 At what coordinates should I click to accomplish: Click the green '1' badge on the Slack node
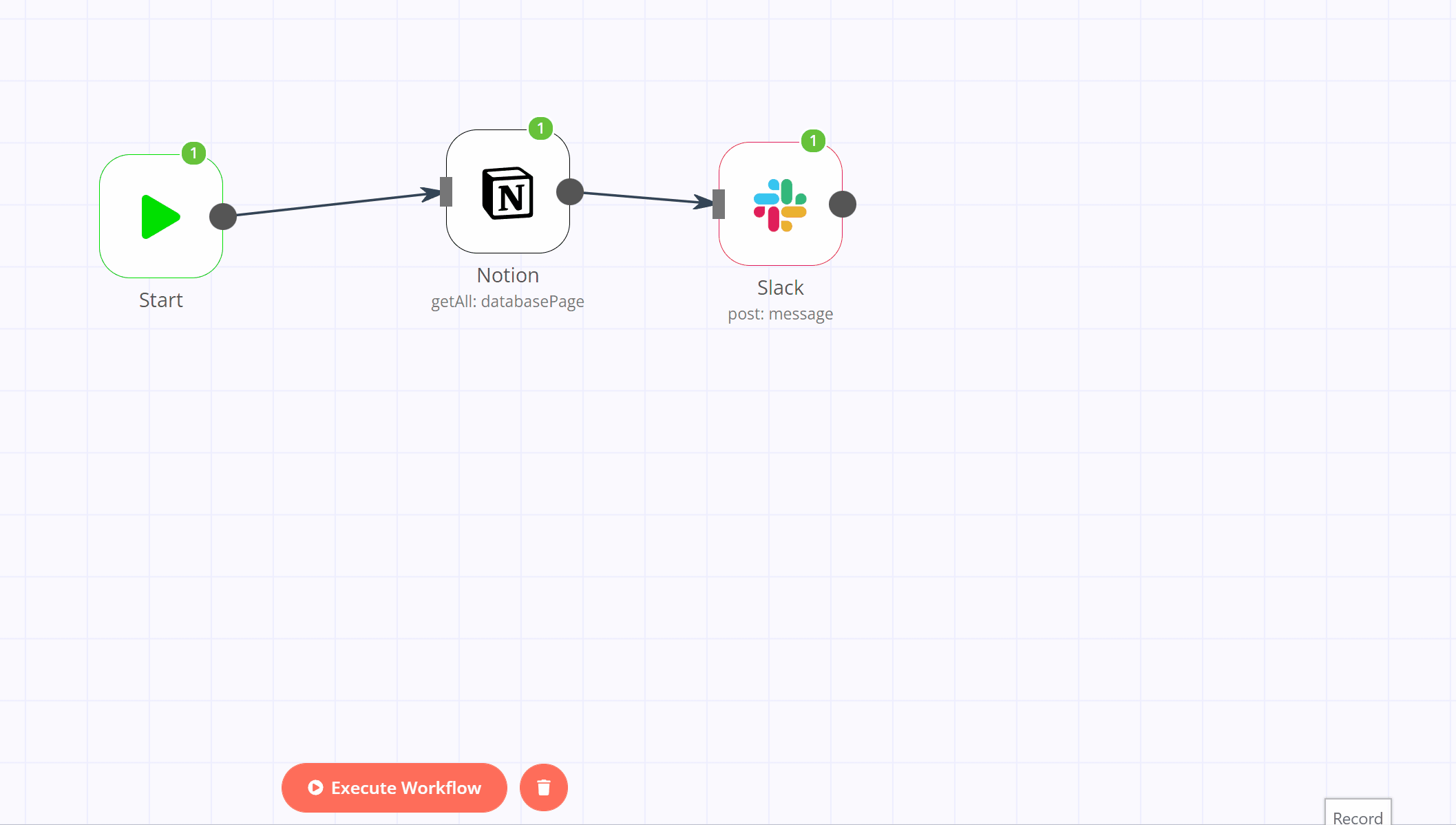click(812, 140)
